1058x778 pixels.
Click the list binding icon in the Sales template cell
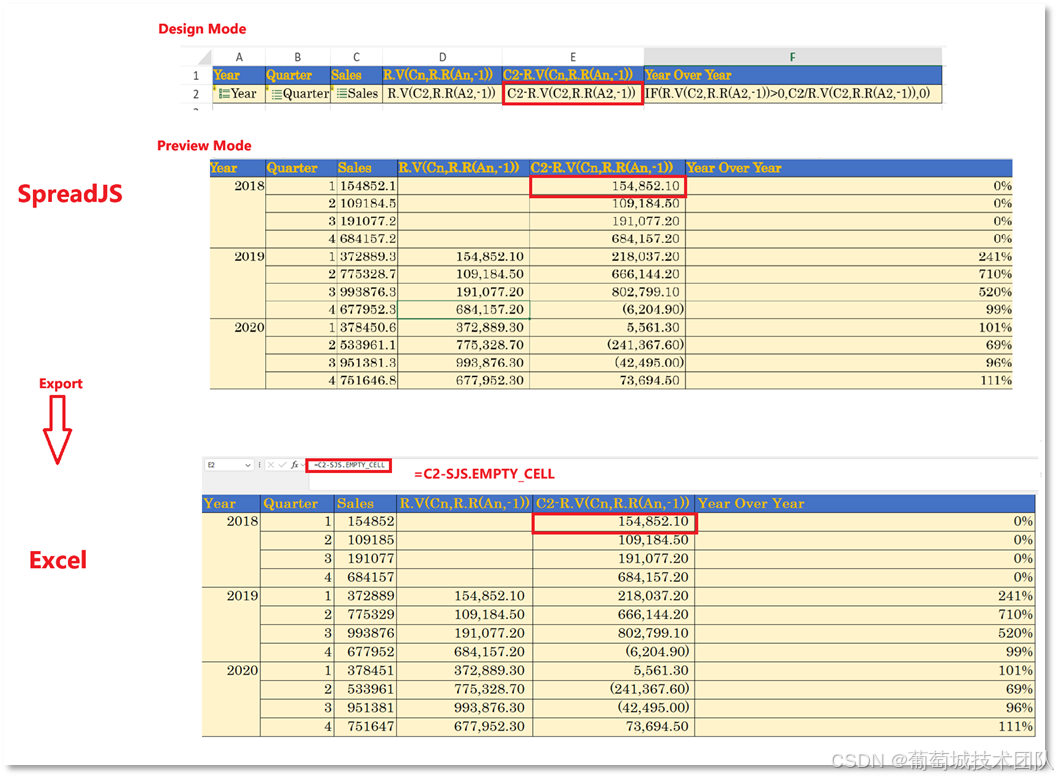[x=342, y=94]
